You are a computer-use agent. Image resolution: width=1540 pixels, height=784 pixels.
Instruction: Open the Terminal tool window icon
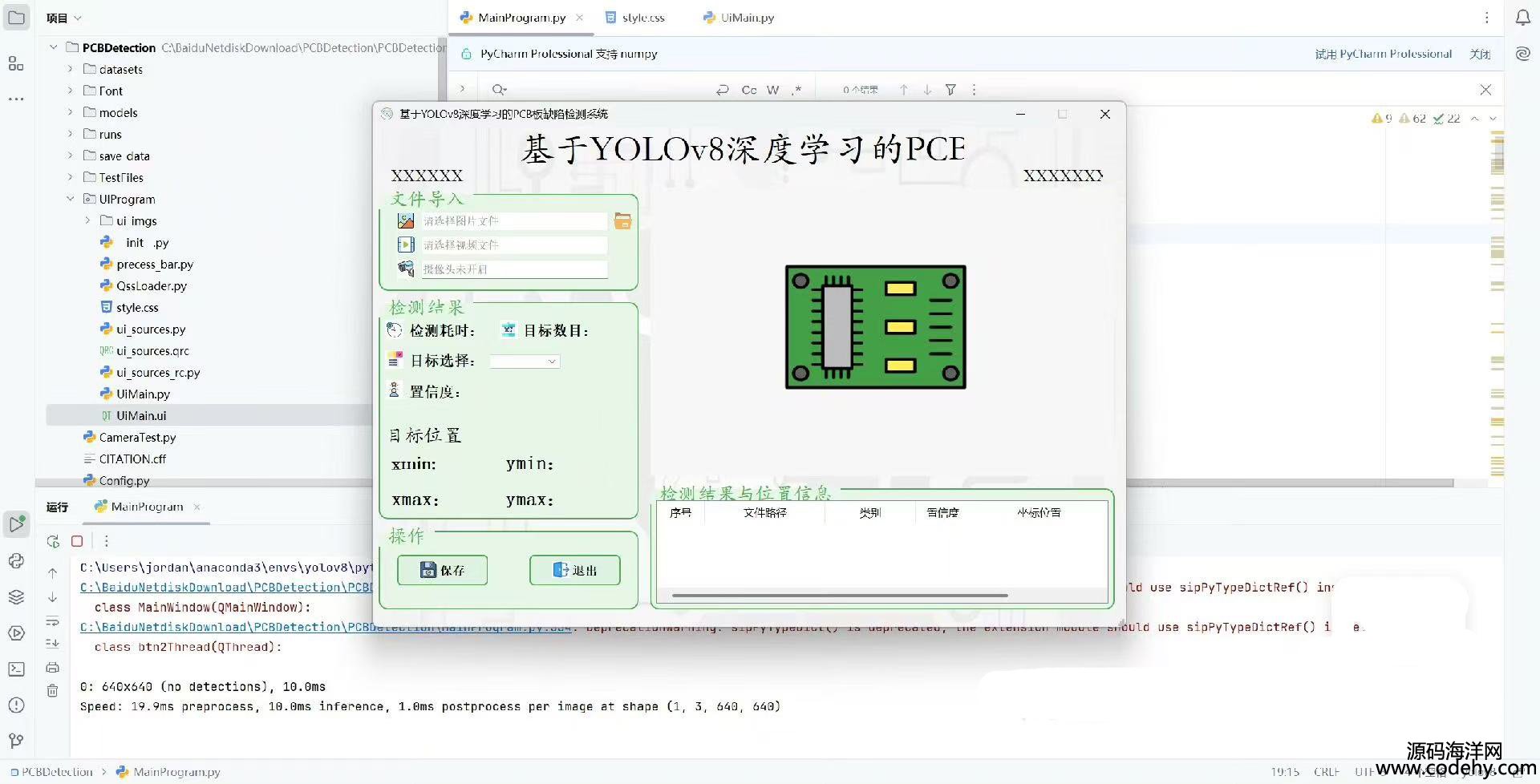(16, 669)
